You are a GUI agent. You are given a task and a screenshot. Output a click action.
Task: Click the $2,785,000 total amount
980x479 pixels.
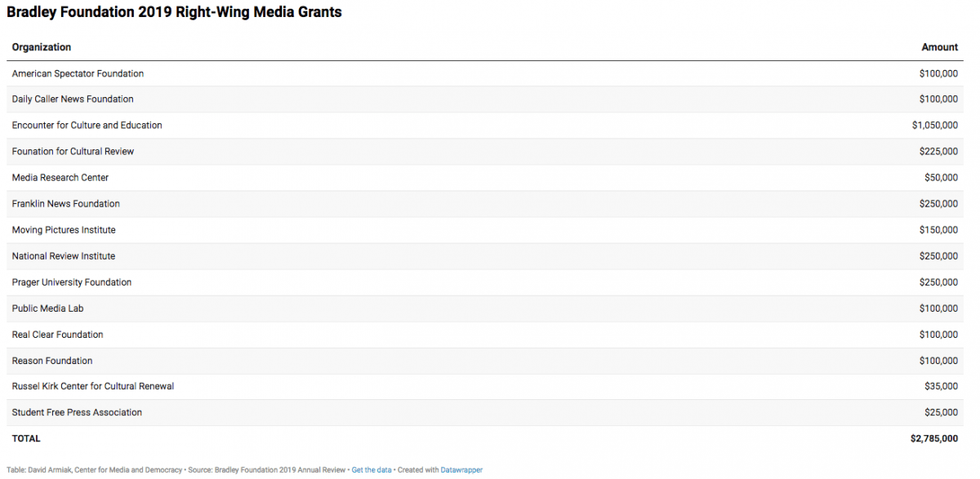tap(934, 438)
